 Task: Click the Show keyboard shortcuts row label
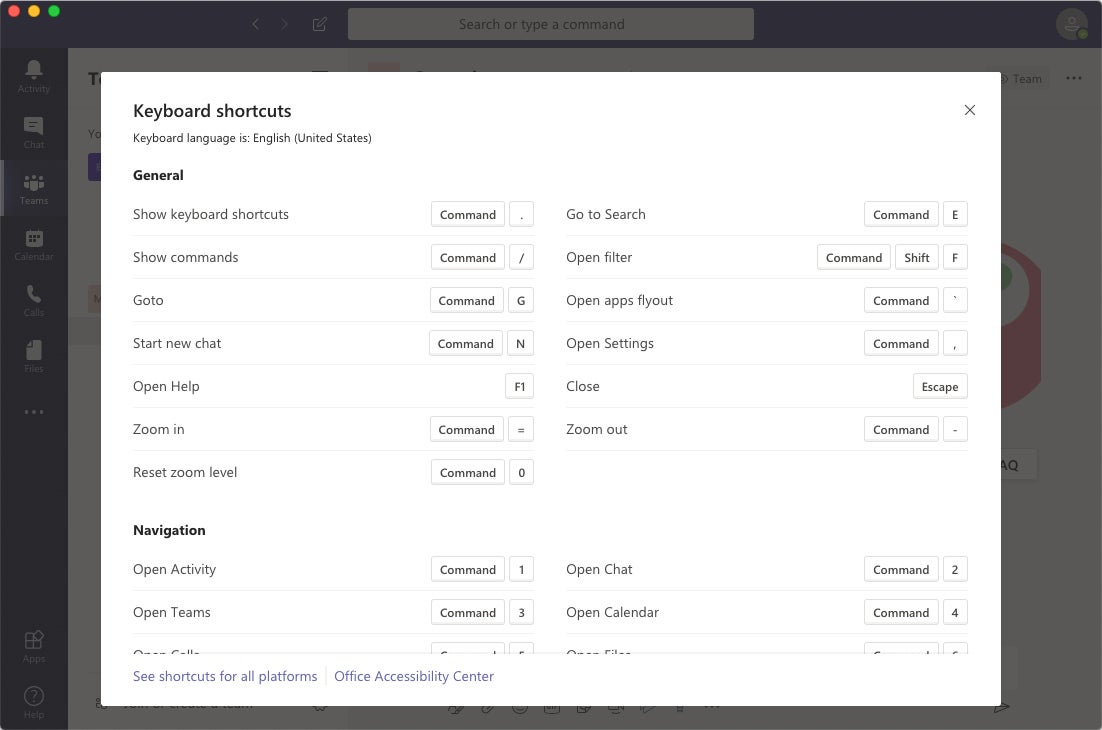coord(211,214)
